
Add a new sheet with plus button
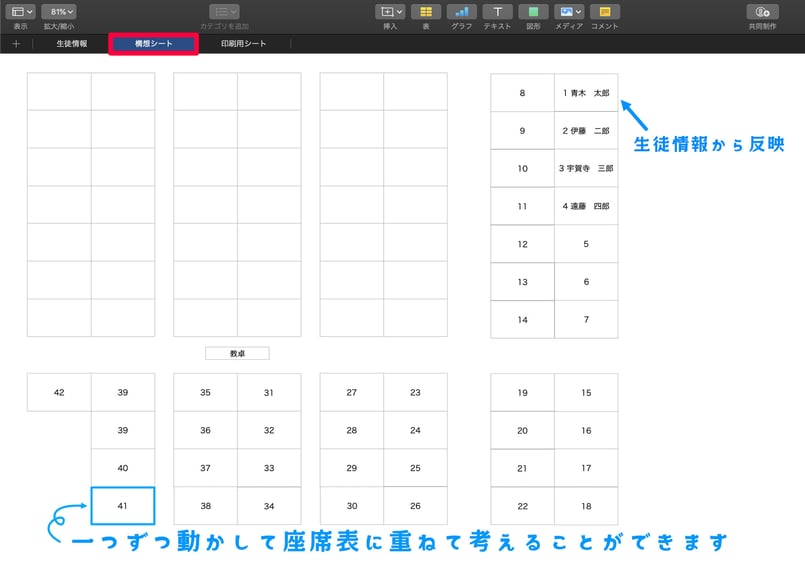click(16, 44)
